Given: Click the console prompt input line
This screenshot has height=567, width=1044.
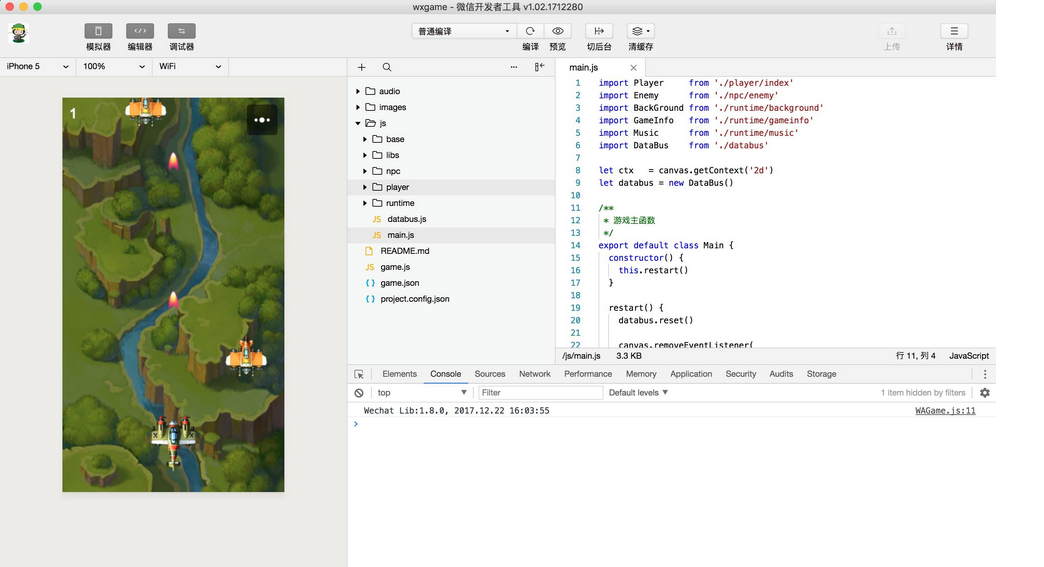Looking at the screenshot, I should pos(672,424).
